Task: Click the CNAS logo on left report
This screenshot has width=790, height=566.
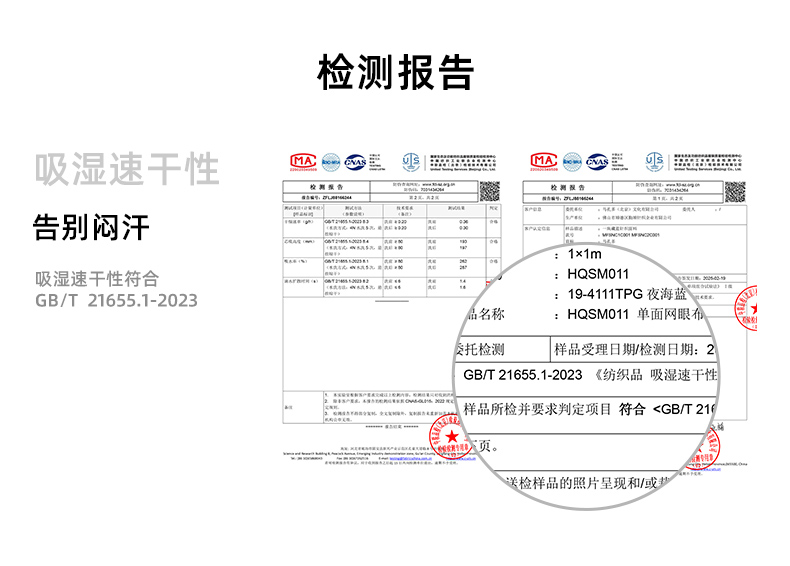Action: [355, 162]
